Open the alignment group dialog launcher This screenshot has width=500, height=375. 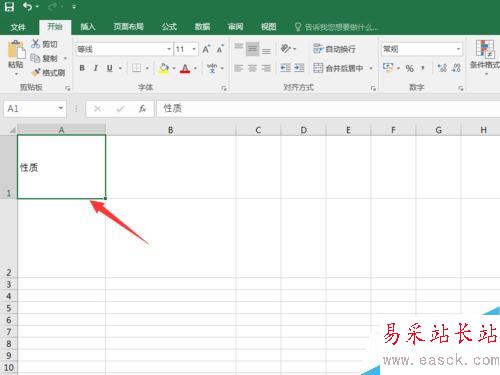coord(373,88)
